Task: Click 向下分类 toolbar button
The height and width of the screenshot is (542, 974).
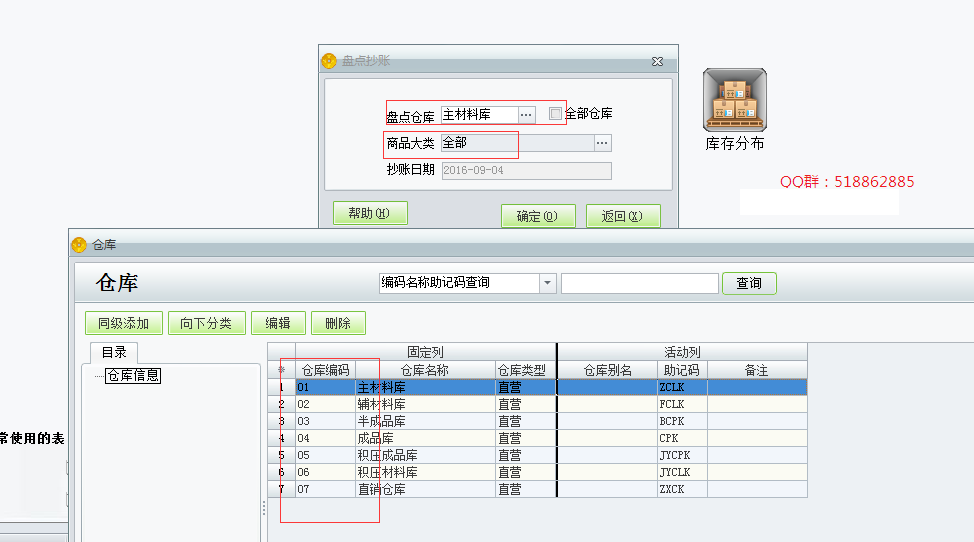Action: 206,323
